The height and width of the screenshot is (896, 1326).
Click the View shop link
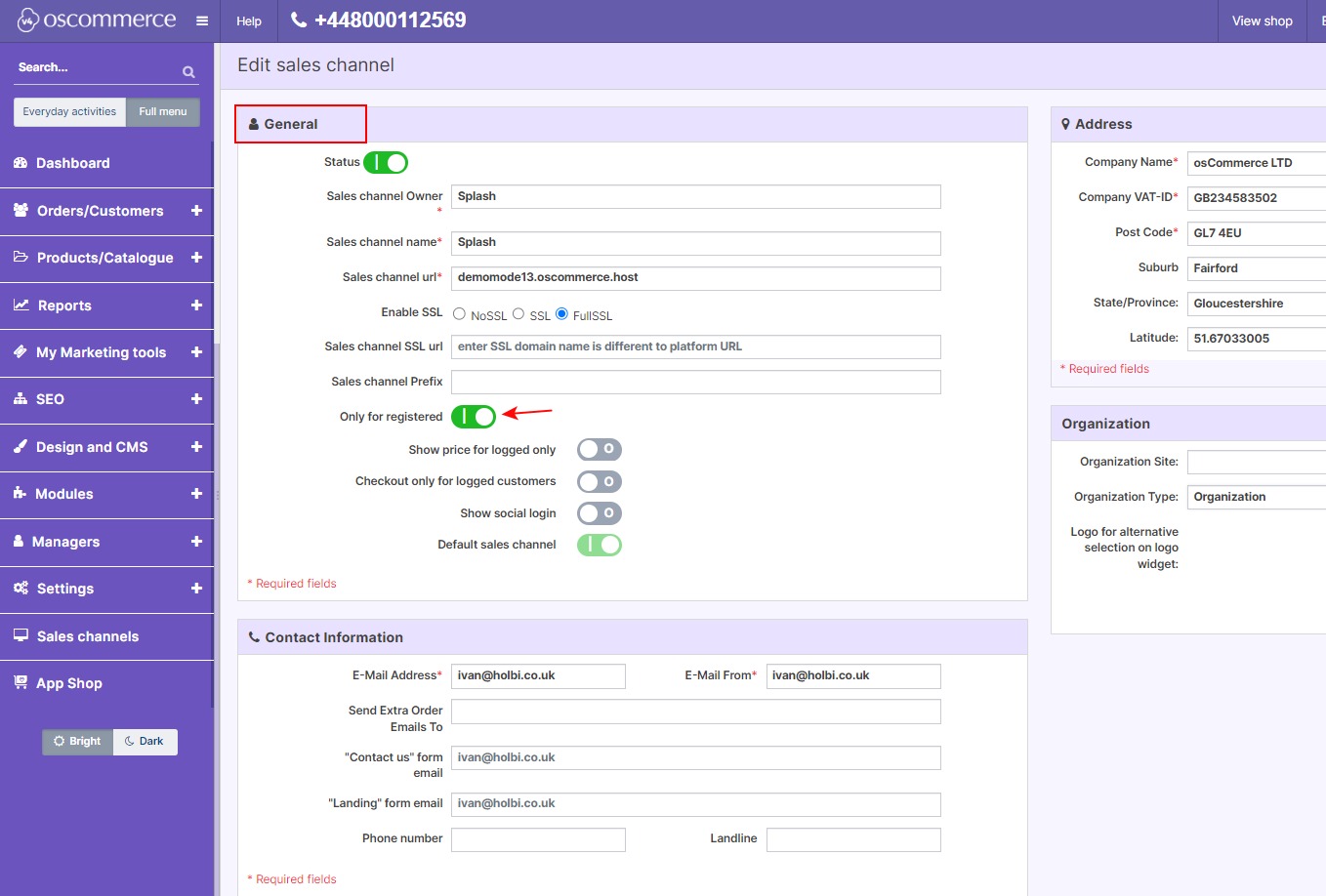tap(1262, 20)
